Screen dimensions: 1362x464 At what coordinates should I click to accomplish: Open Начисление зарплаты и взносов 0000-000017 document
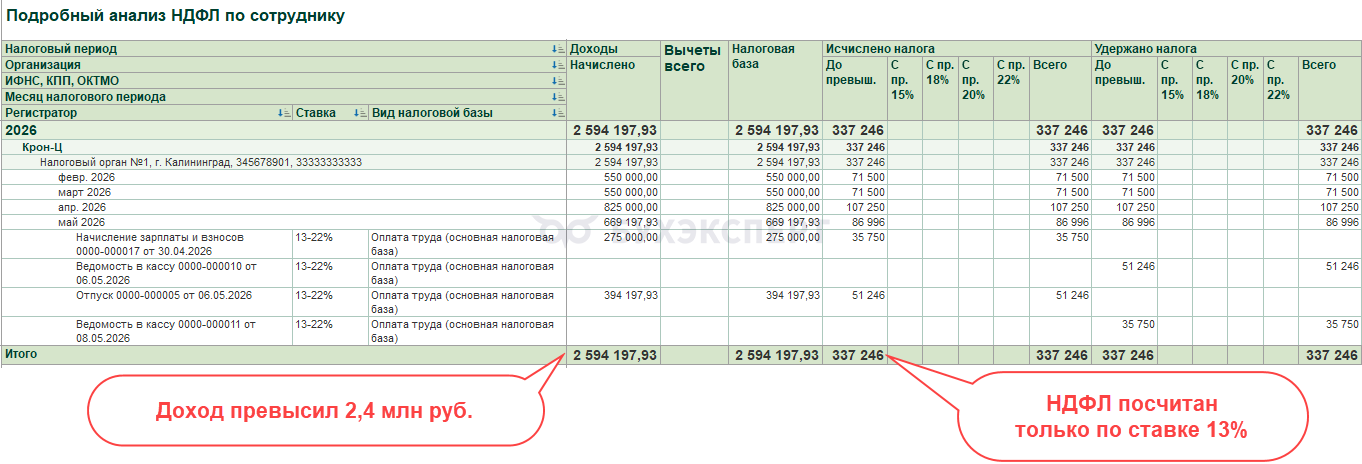(160, 244)
